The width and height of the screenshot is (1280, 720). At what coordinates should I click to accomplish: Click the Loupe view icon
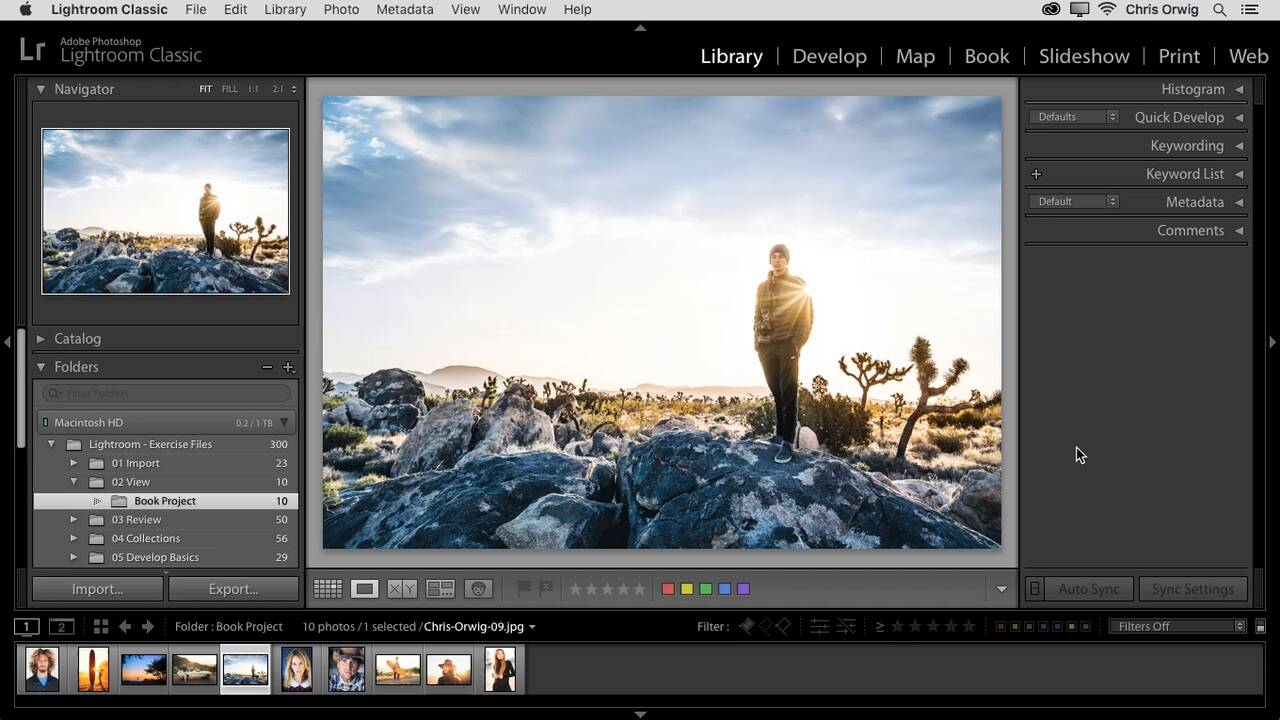(365, 589)
